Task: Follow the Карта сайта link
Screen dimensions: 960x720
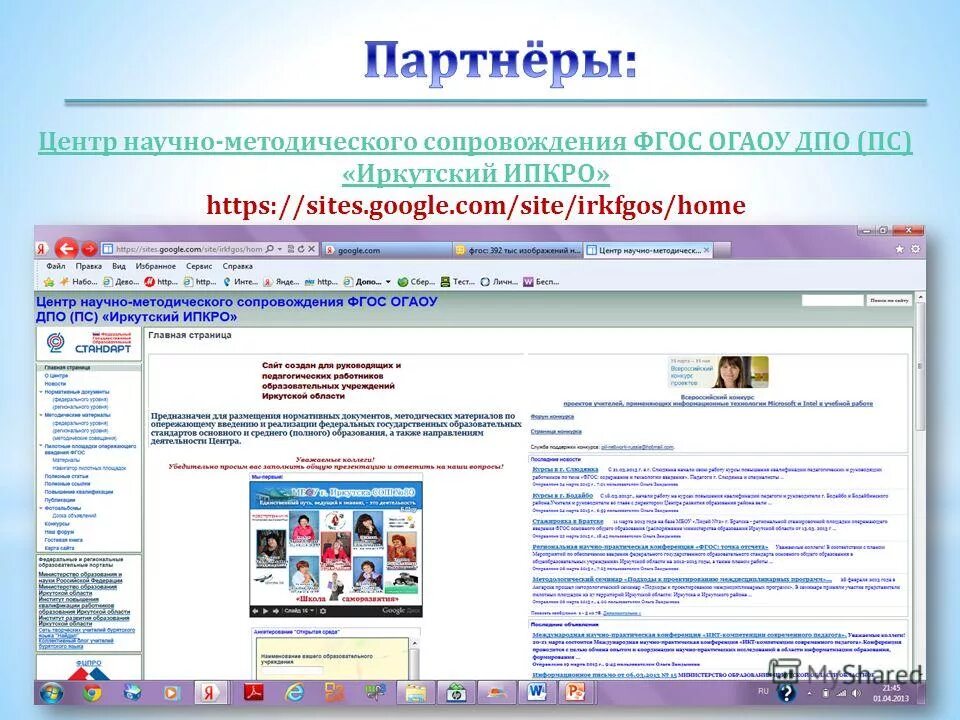Action: (x=57, y=547)
